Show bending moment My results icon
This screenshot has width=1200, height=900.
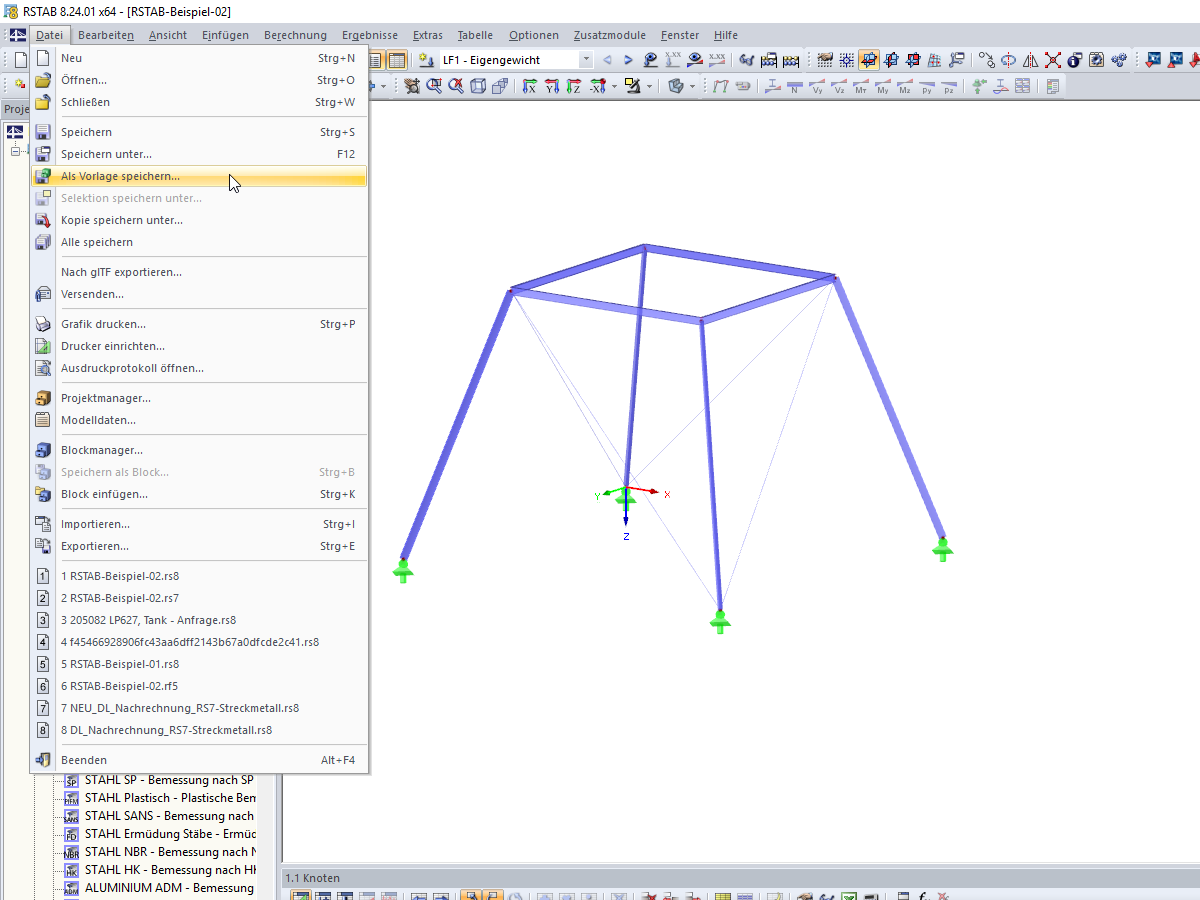tap(882, 87)
